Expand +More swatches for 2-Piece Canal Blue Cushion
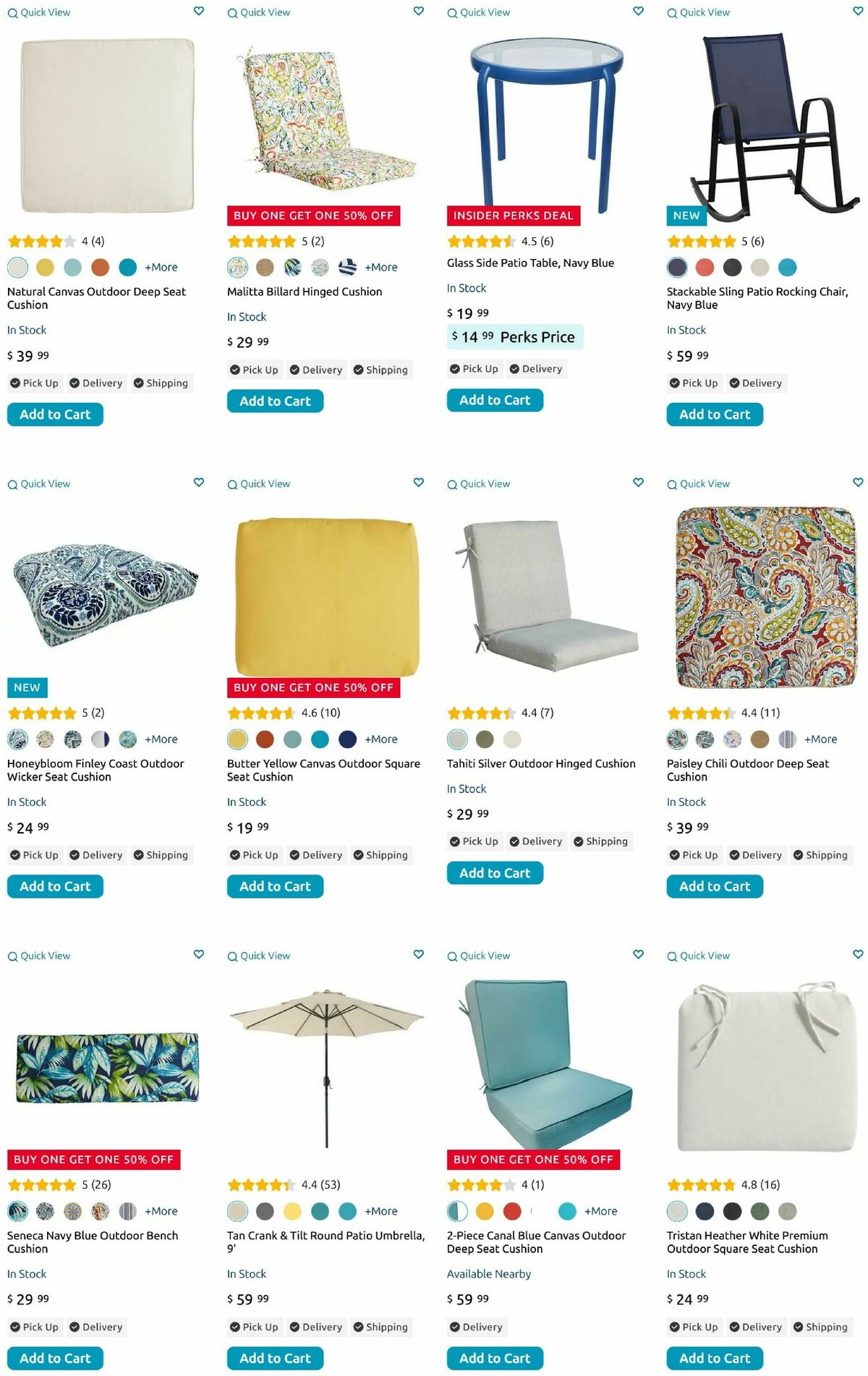 (x=601, y=1210)
